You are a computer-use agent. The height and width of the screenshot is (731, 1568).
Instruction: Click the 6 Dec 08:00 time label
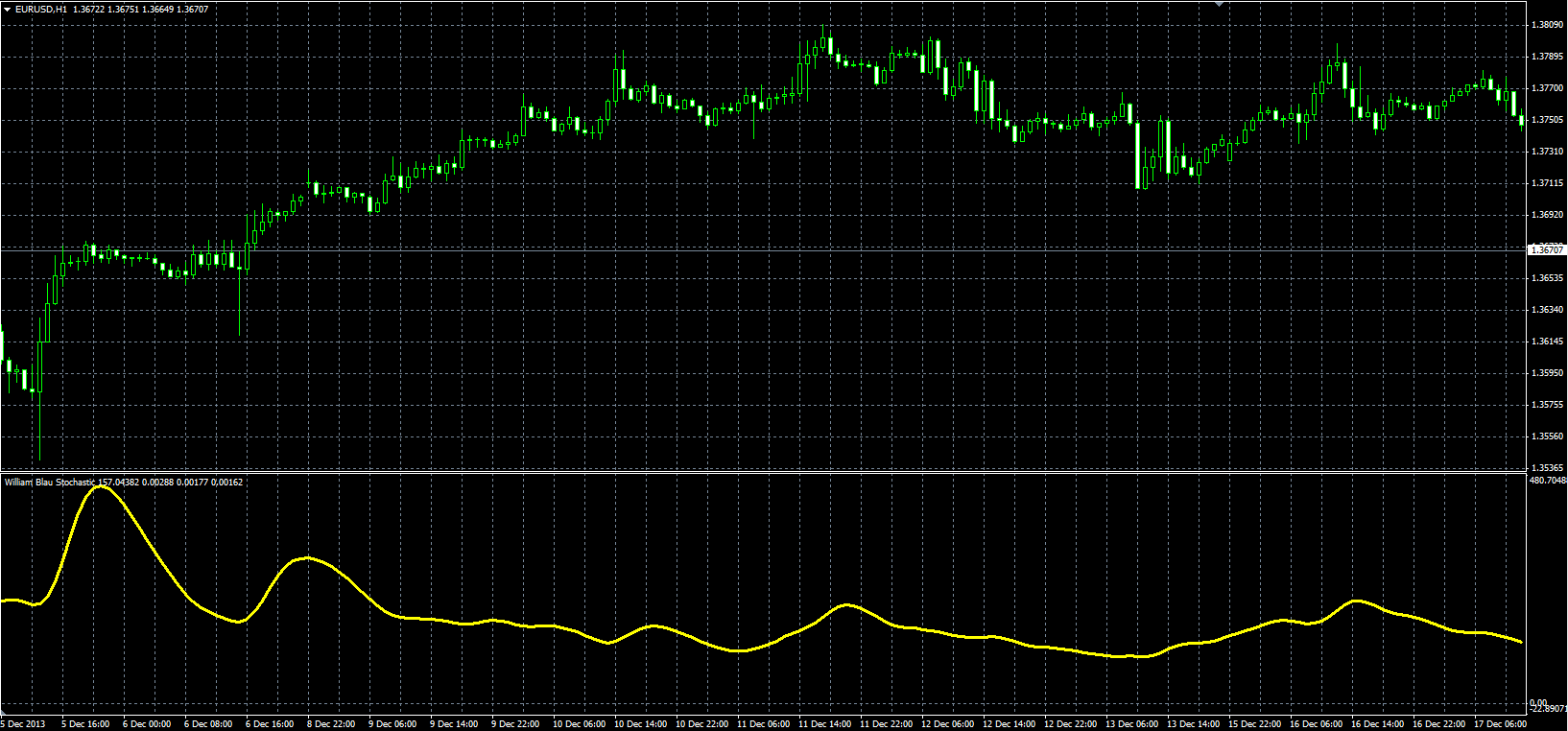coord(208,724)
